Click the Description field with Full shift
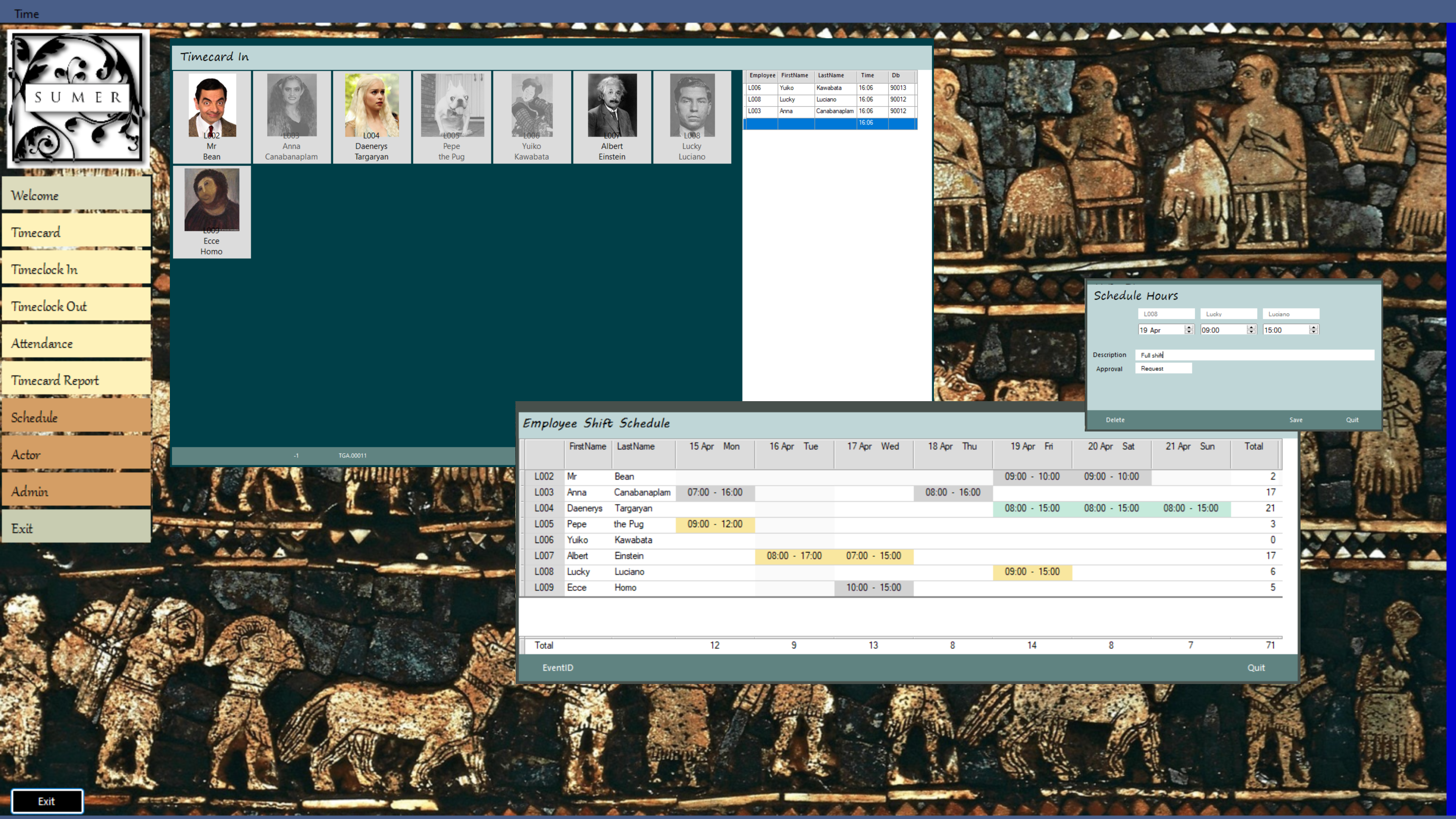 pos(1254,355)
